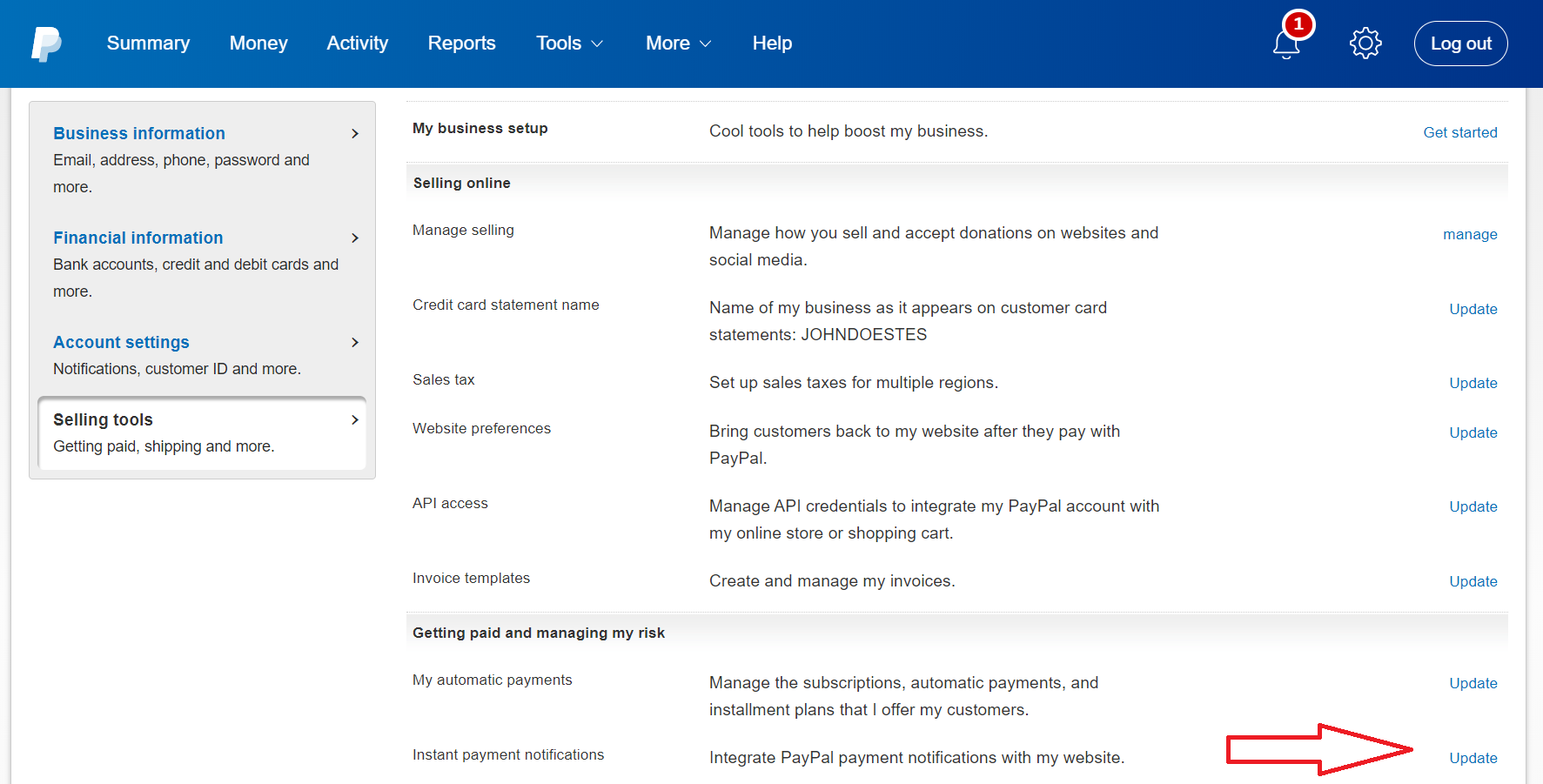Click the PayPal logo icon
Viewport: 1543px width, 784px height.
pos(46,44)
